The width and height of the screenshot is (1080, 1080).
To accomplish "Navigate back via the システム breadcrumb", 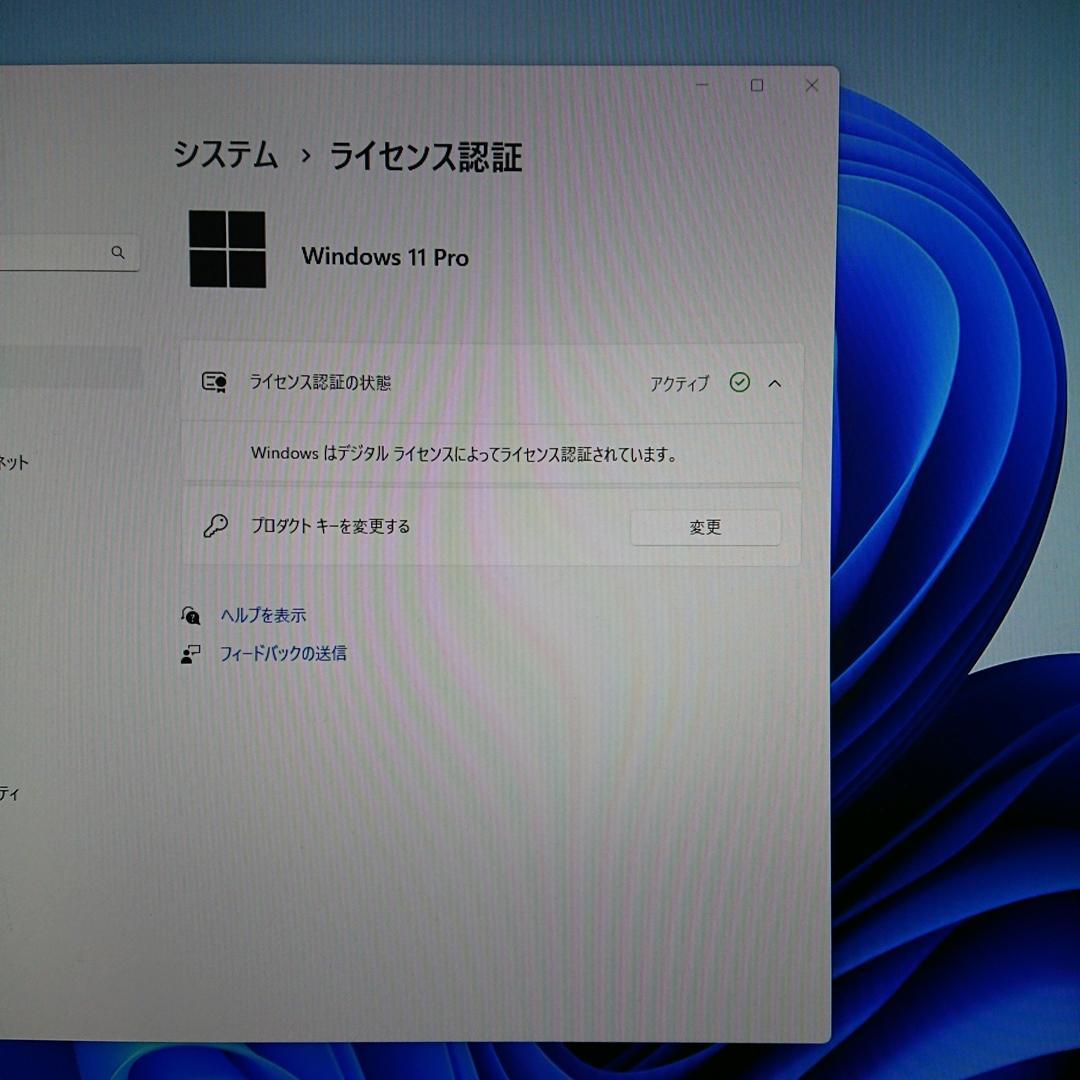I will [226, 156].
